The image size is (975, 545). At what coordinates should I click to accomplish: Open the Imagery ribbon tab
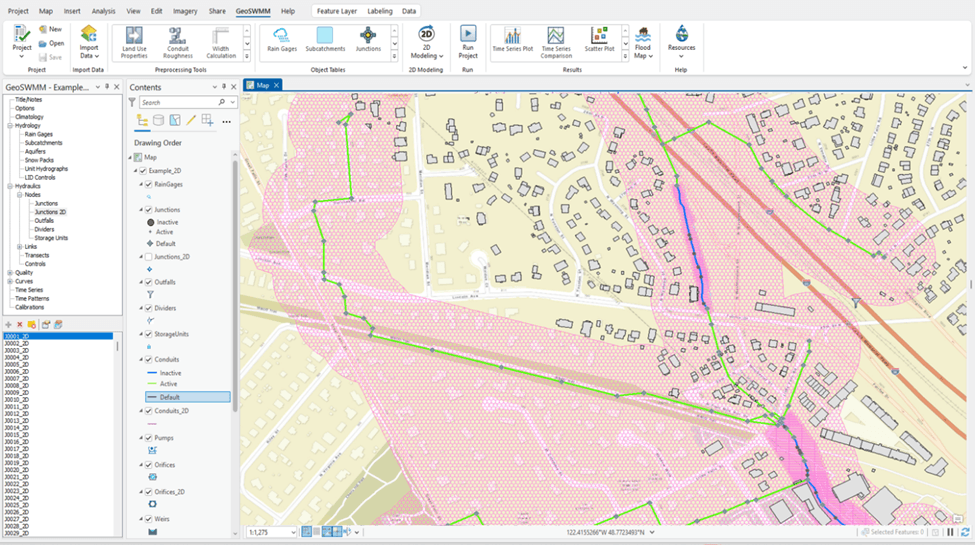coord(185,11)
